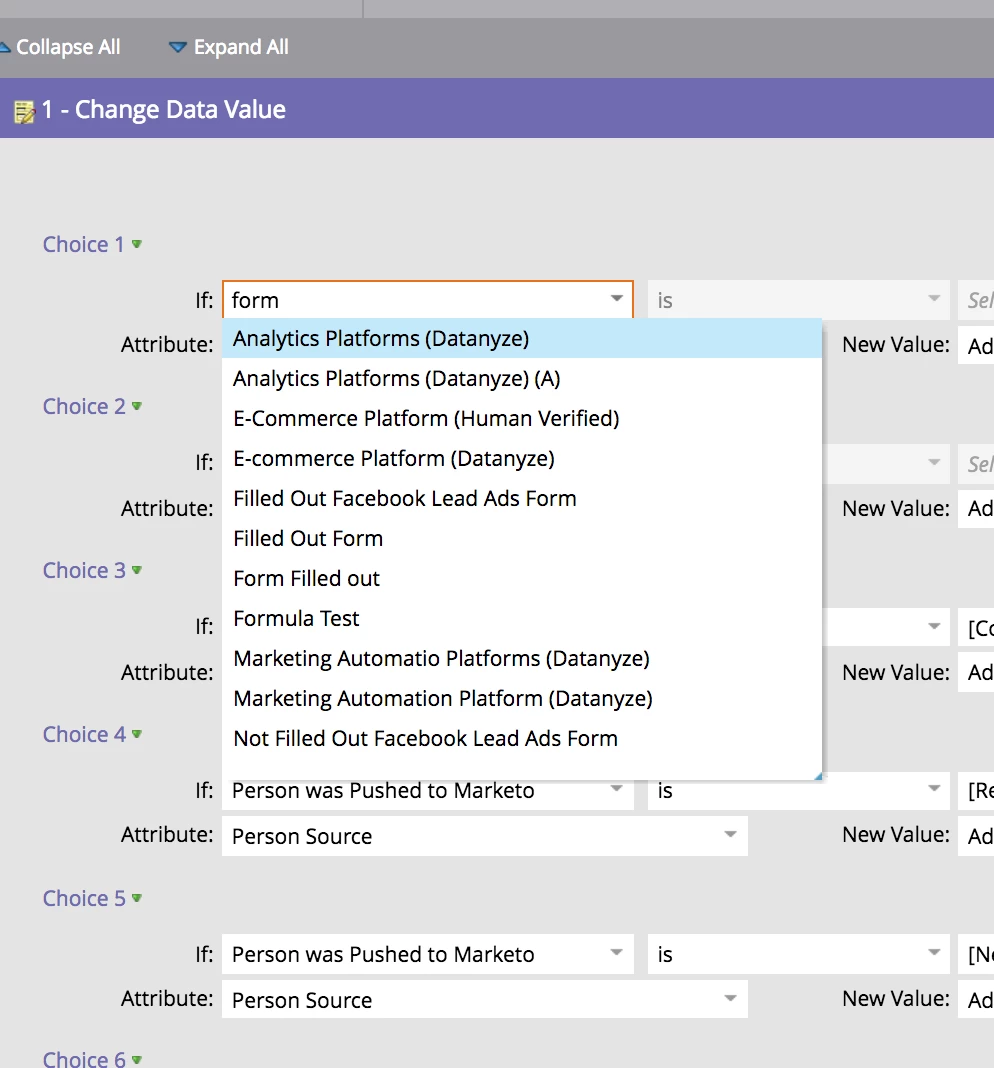The image size is (994, 1068).
Task: Click the dropdown list resize grip
Action: tap(816, 775)
